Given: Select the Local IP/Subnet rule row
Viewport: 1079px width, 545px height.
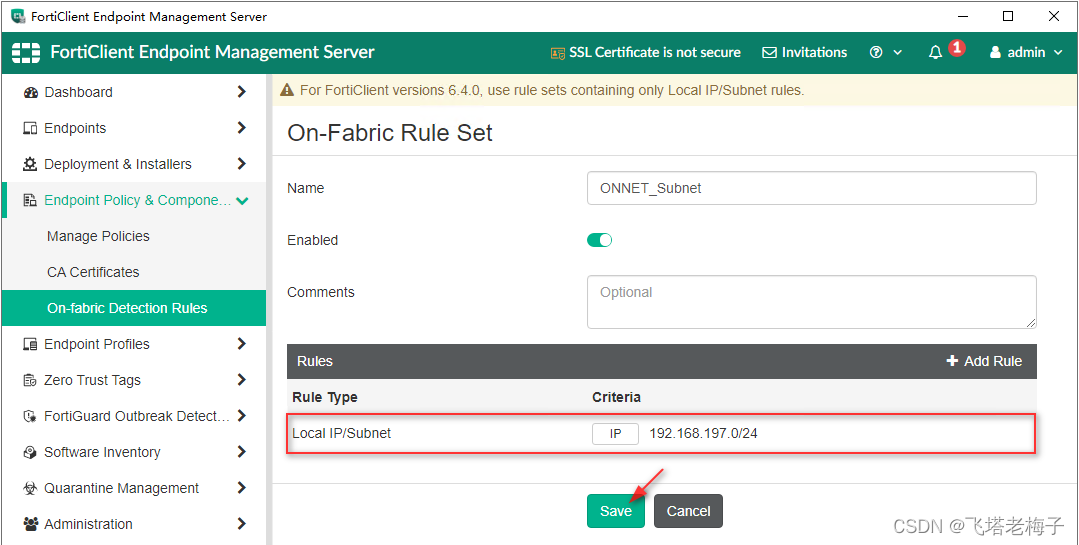Looking at the screenshot, I should (661, 434).
